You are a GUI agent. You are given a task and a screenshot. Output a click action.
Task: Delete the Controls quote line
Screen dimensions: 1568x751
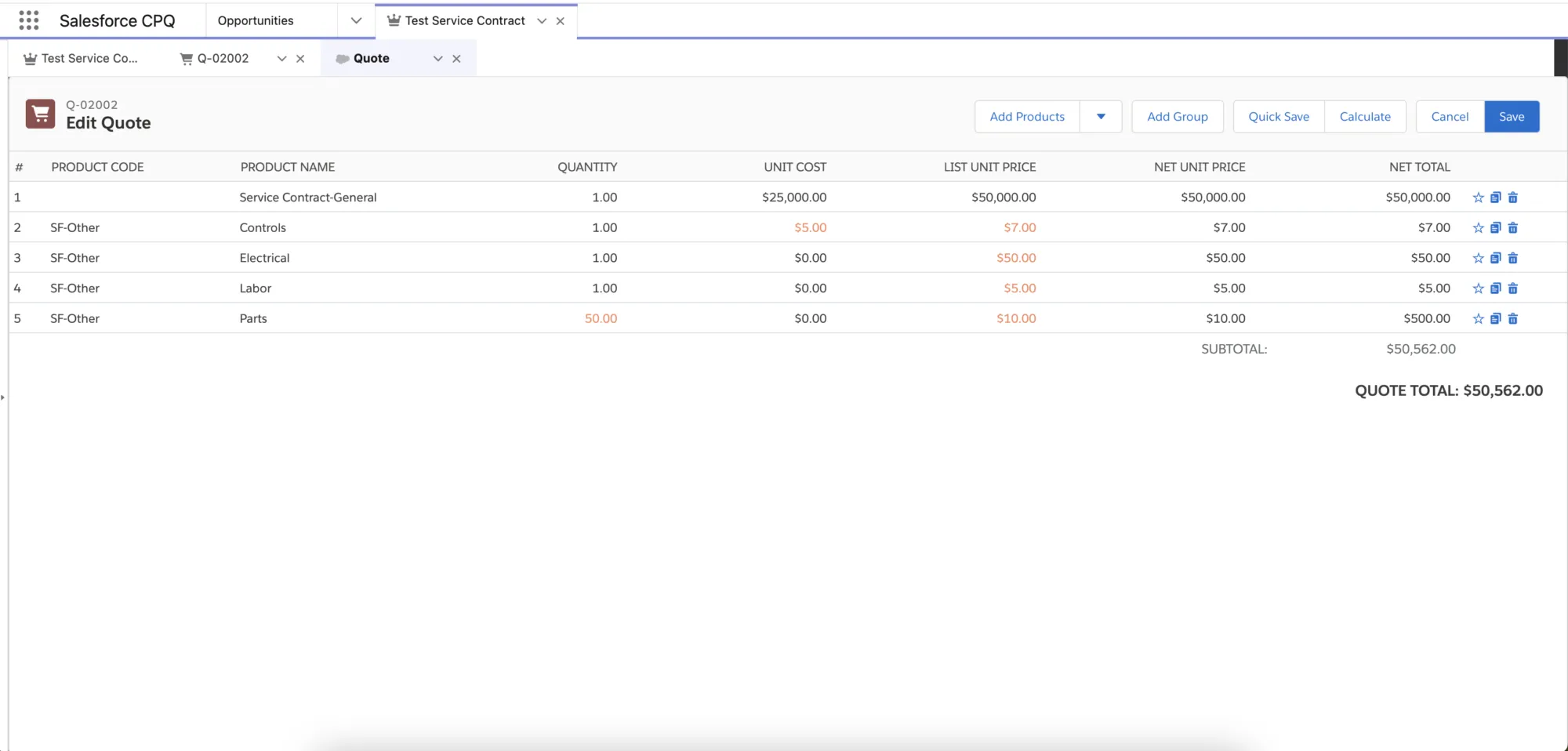[x=1513, y=228]
